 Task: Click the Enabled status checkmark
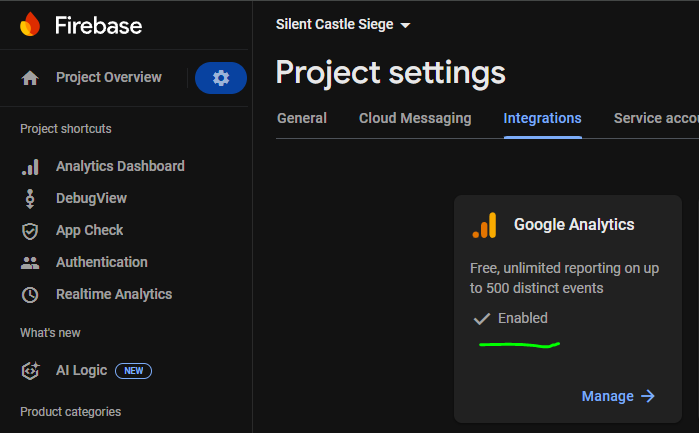coord(481,319)
